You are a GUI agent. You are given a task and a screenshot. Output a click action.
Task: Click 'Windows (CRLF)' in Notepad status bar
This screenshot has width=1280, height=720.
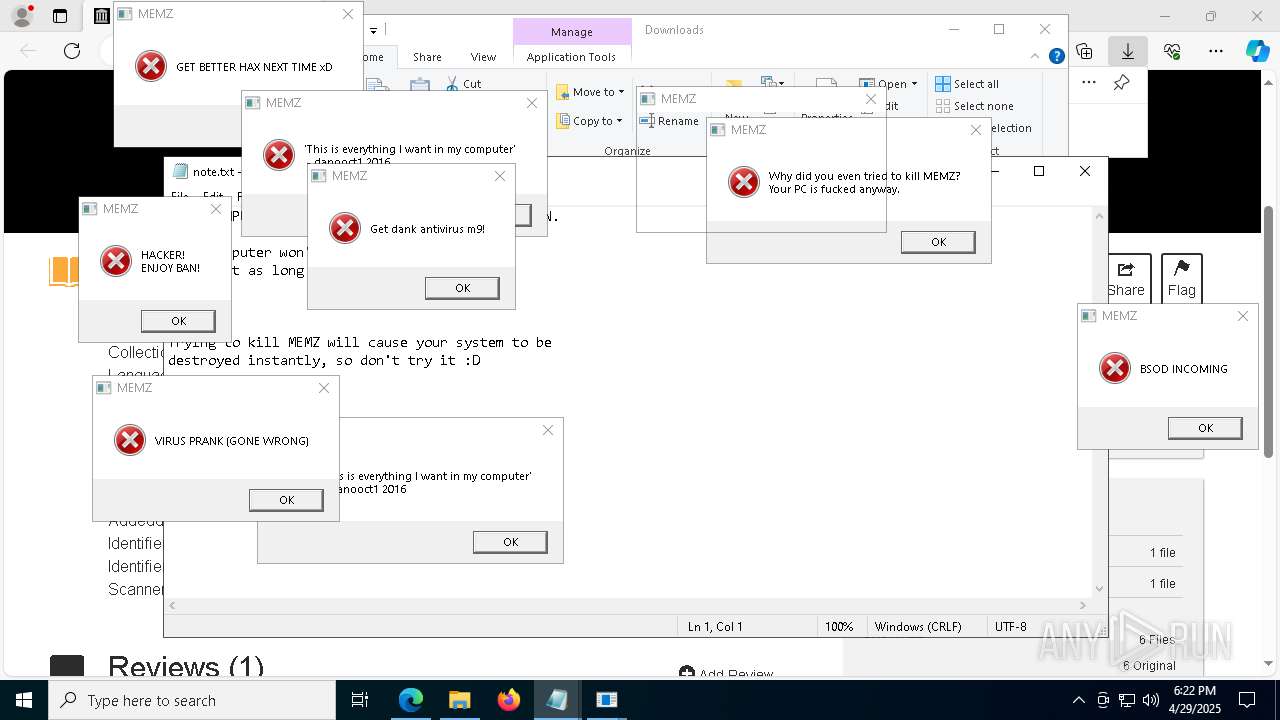pyautogui.click(x=918, y=627)
